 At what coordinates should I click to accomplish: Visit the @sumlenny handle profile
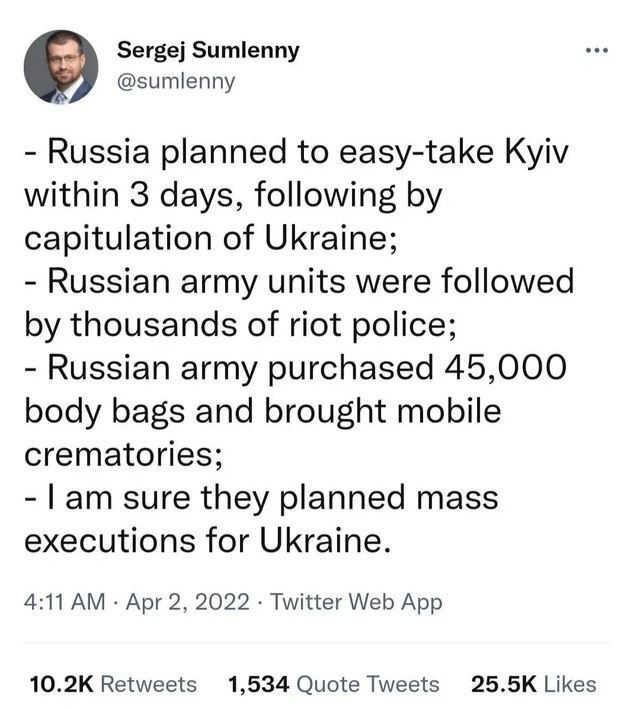(x=176, y=81)
